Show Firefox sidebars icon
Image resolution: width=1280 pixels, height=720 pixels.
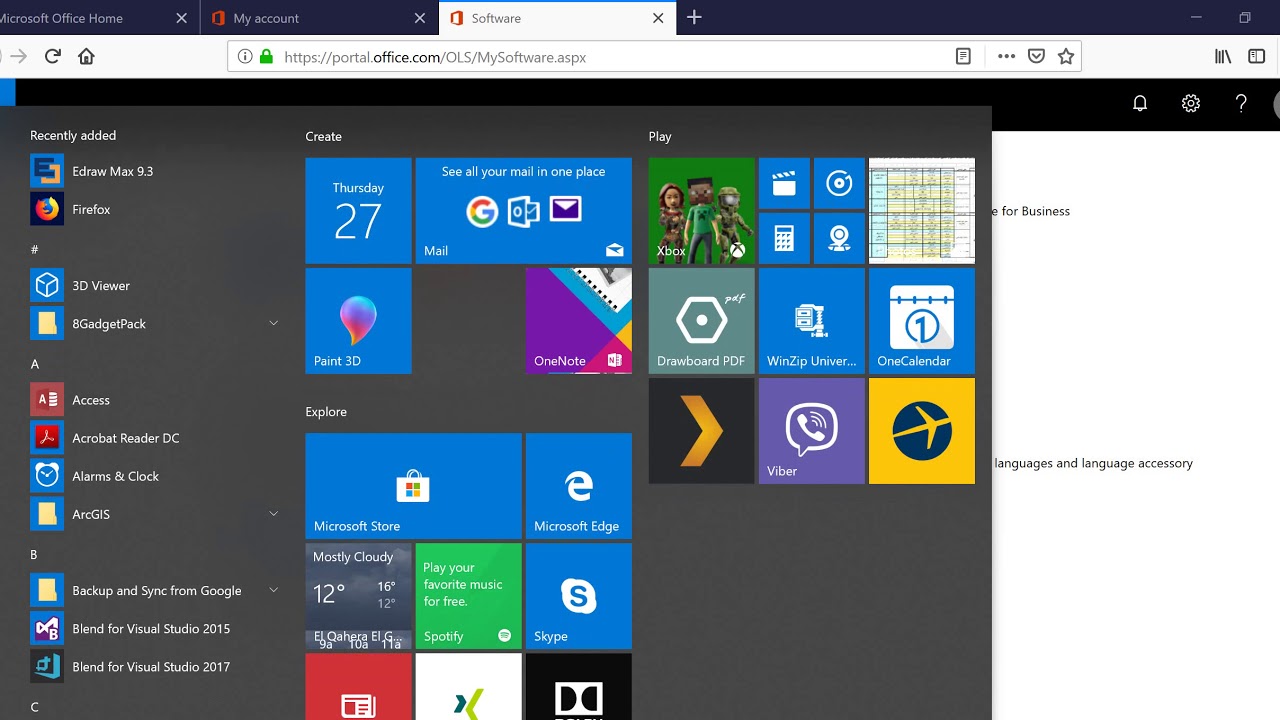(x=1257, y=57)
